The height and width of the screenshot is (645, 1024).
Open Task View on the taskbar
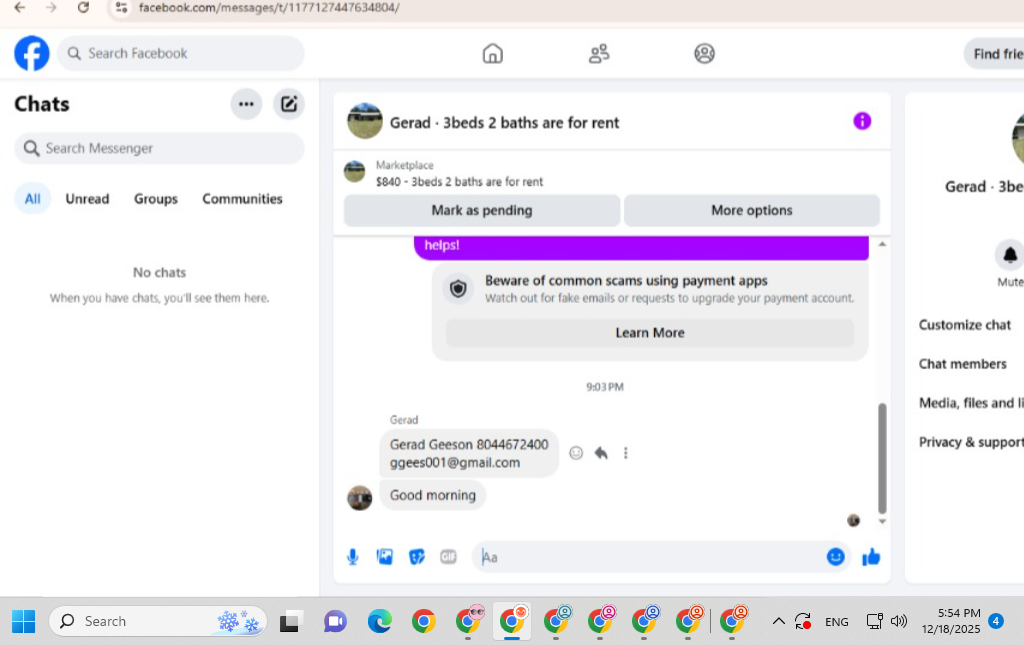click(x=291, y=621)
